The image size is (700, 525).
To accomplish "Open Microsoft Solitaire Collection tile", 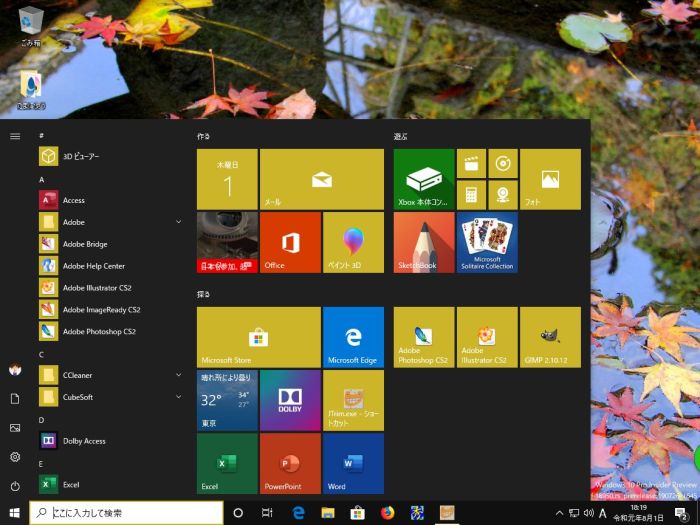I will 487,242.
